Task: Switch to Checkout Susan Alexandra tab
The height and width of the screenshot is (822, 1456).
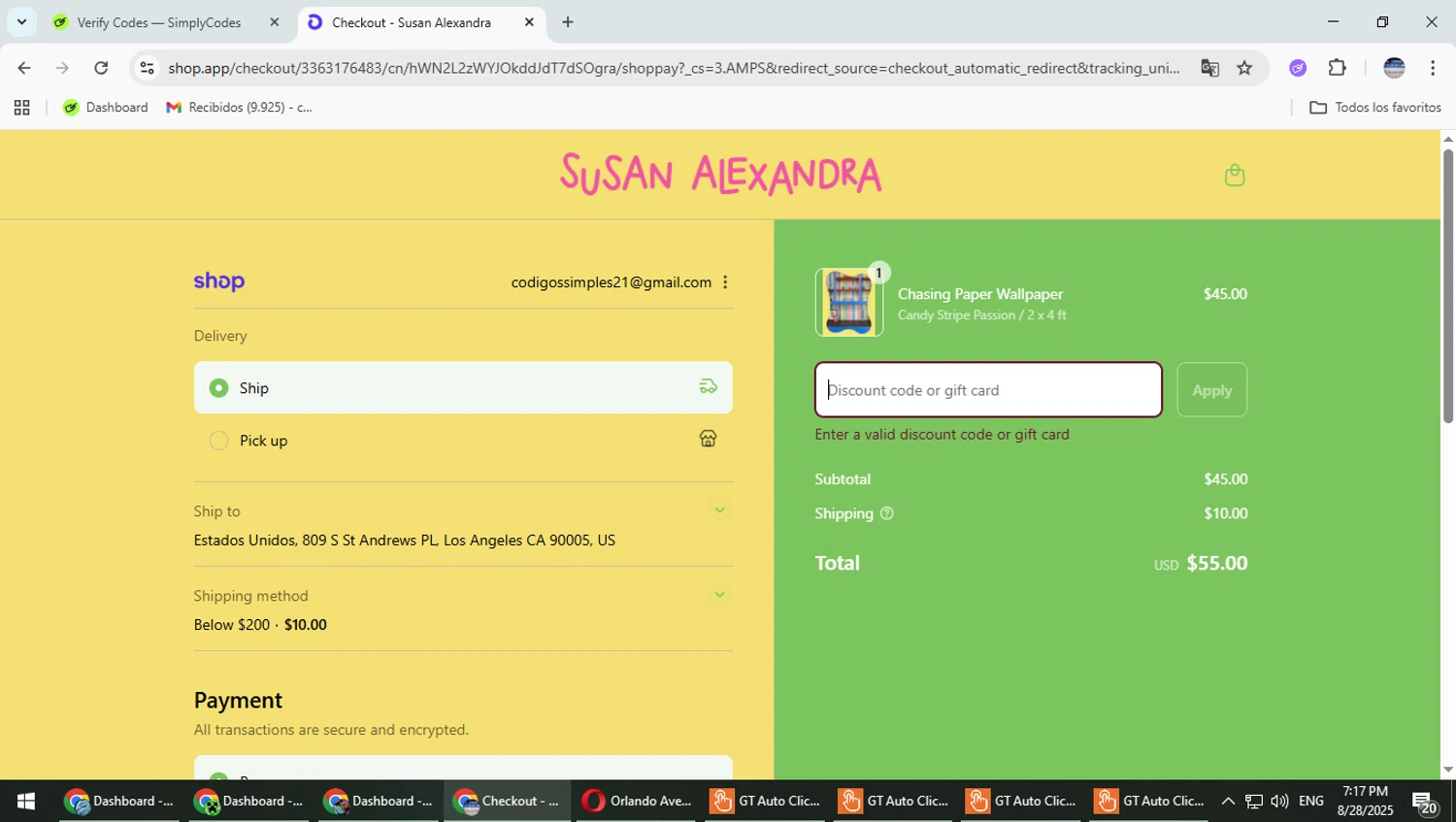Action: coord(421,22)
